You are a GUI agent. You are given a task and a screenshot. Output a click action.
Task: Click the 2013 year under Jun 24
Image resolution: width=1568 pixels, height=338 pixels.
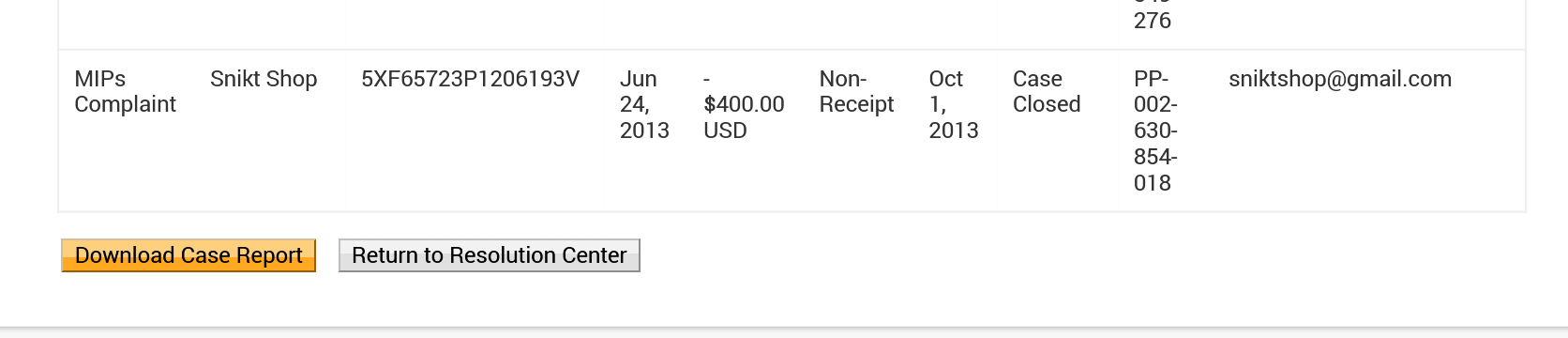[x=644, y=131]
